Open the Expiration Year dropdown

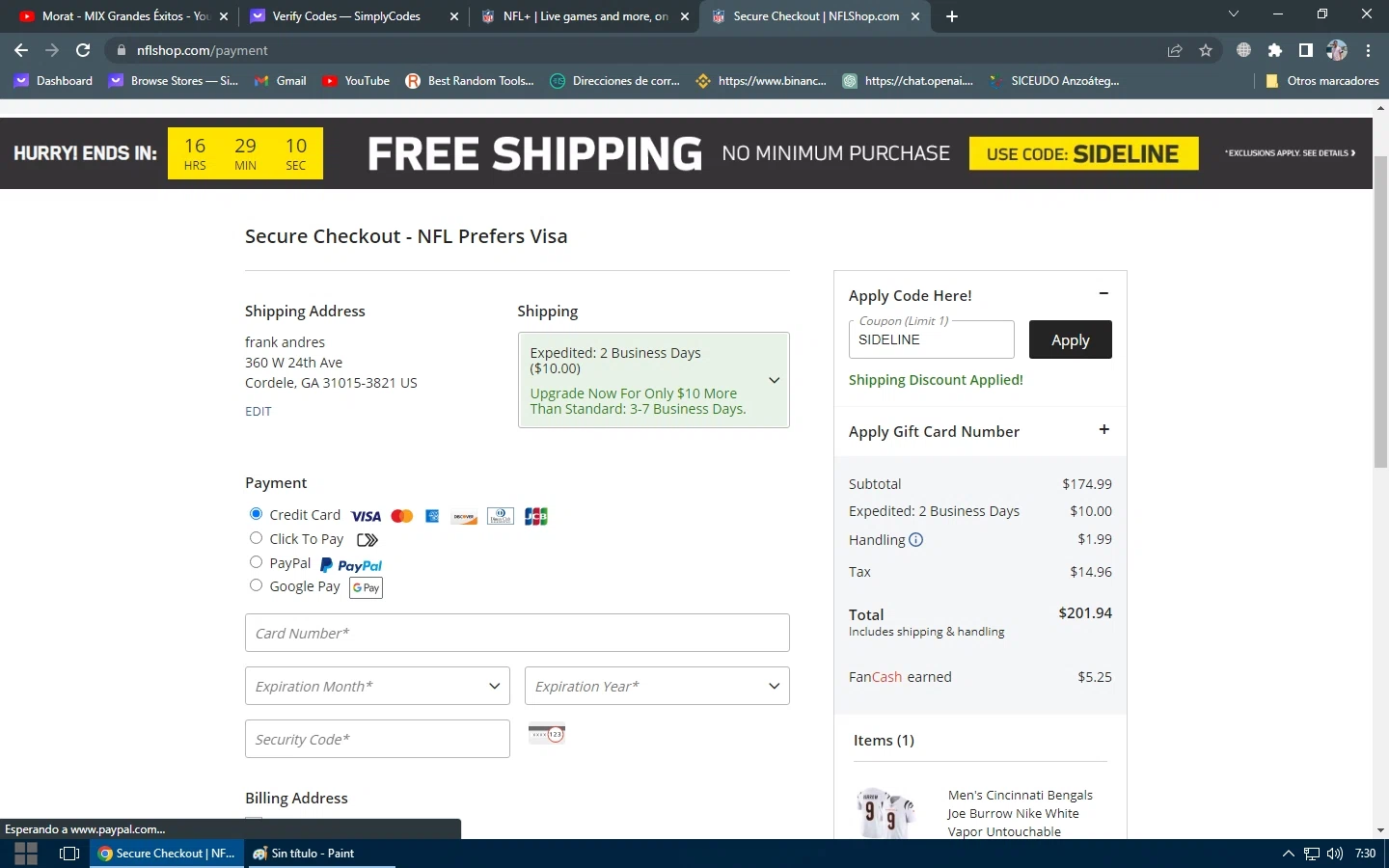[x=657, y=686]
